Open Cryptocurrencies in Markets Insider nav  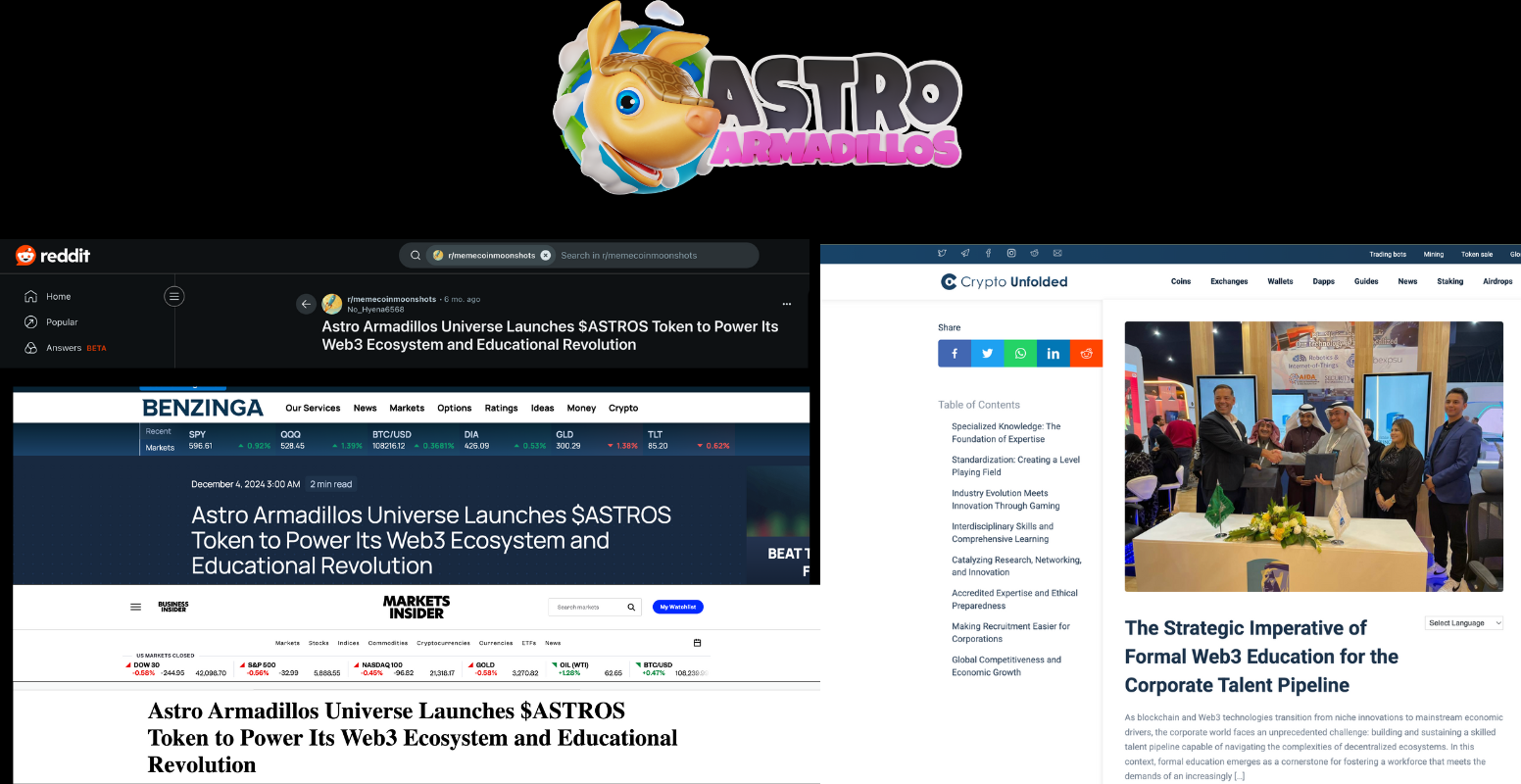click(443, 643)
